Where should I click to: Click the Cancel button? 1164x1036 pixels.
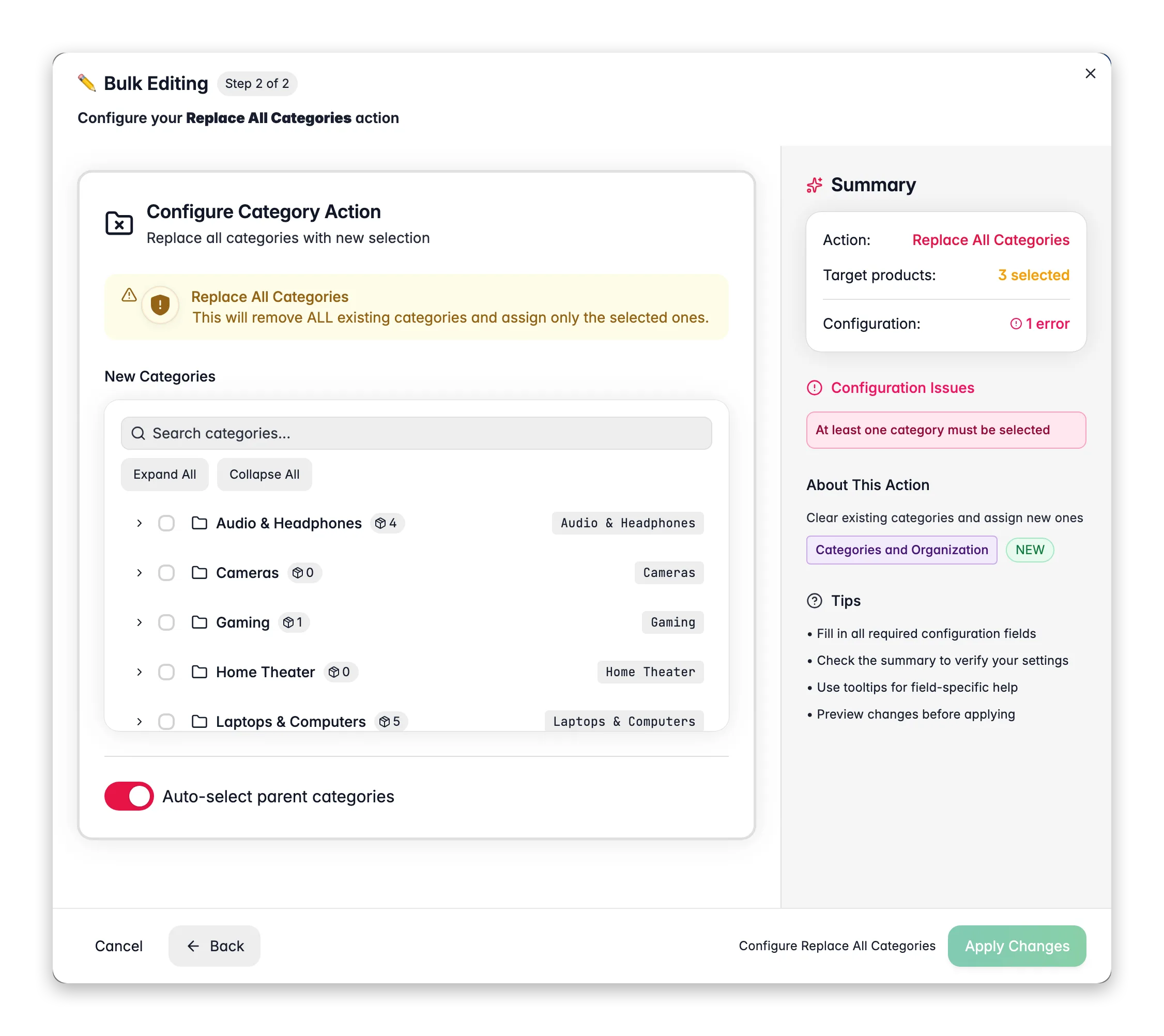118,946
